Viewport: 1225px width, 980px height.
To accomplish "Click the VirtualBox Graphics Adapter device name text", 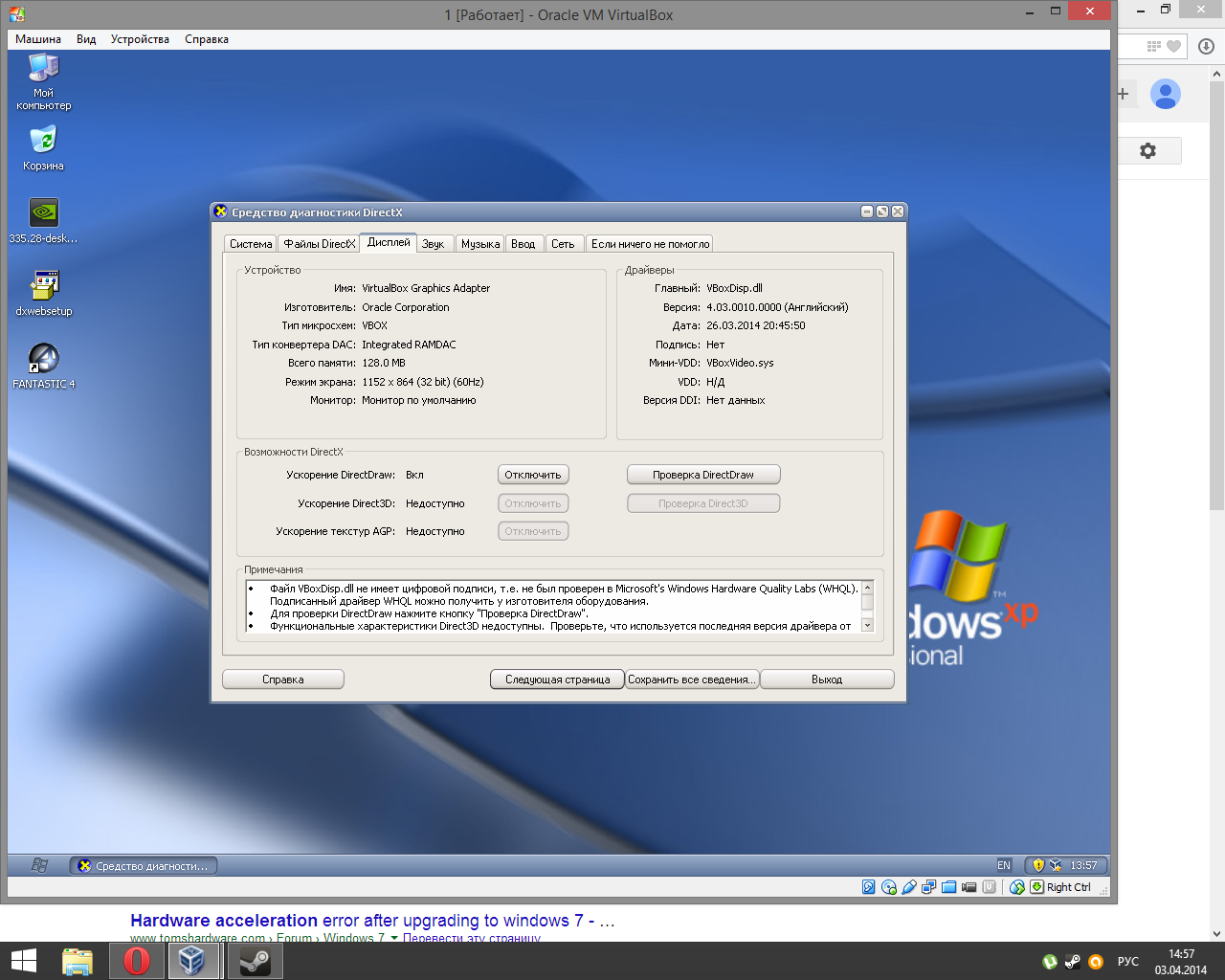I will (426, 288).
